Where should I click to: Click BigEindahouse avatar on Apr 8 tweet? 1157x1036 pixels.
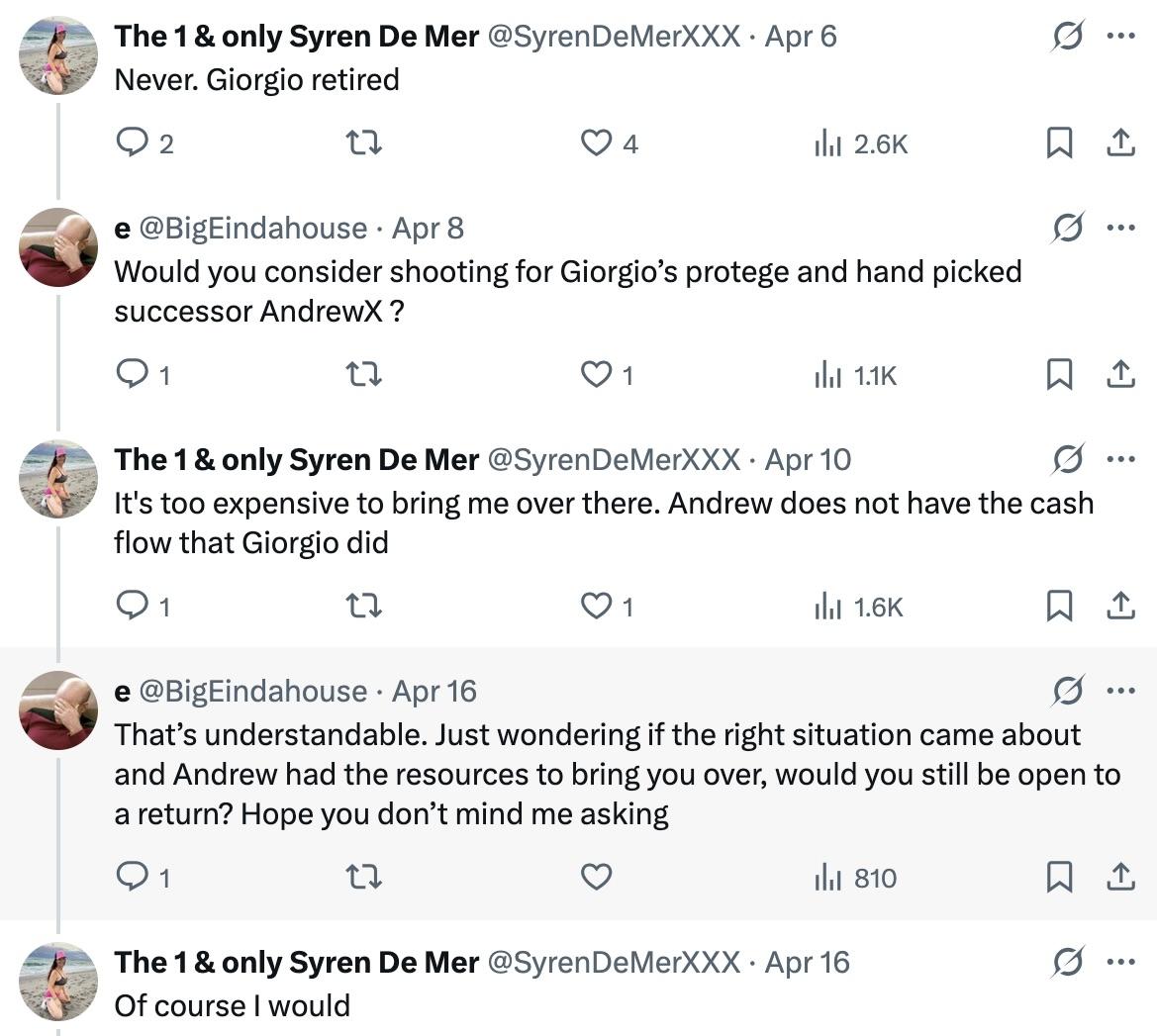57,247
